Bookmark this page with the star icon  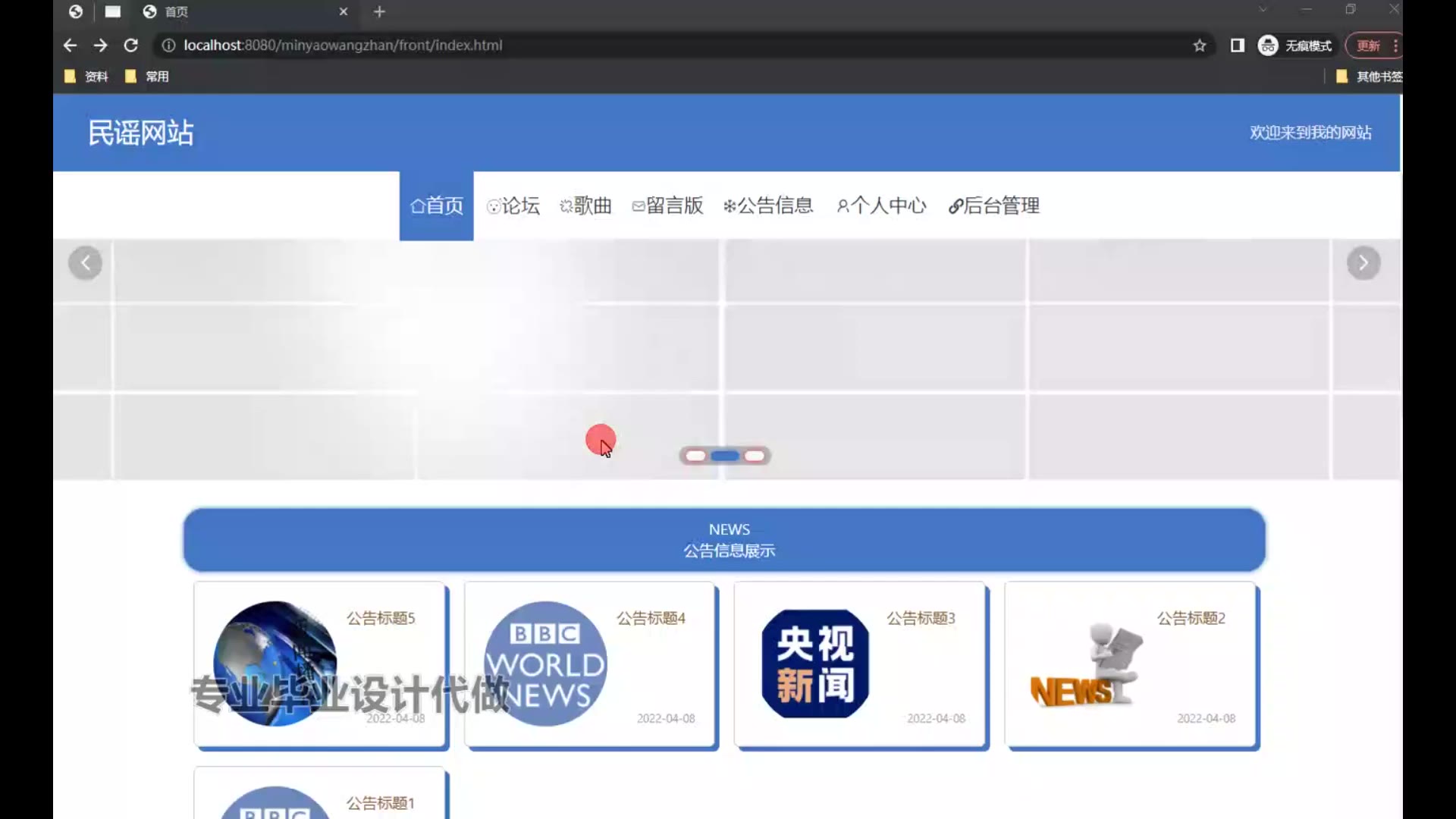[x=1199, y=45]
